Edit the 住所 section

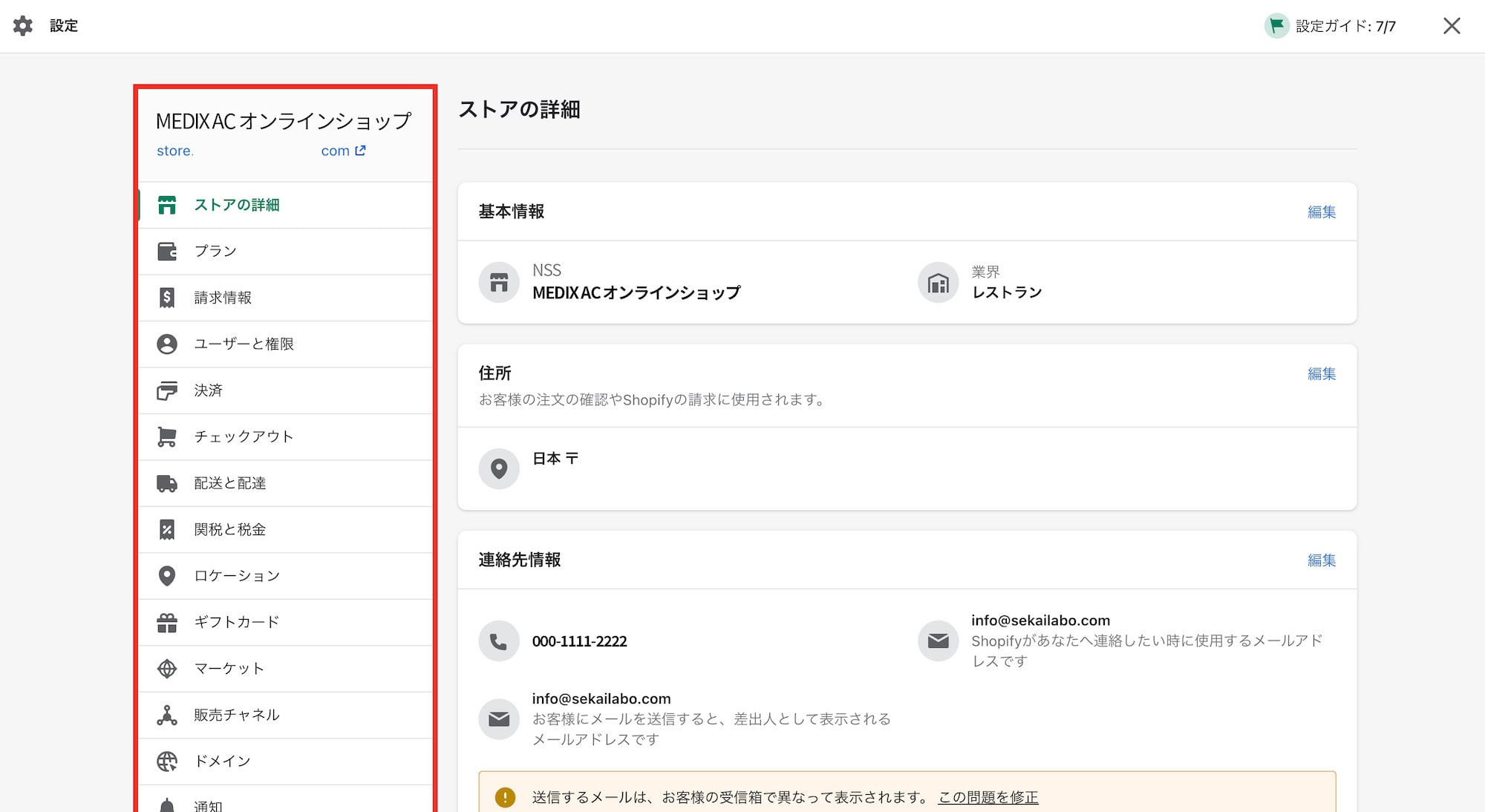point(1322,374)
